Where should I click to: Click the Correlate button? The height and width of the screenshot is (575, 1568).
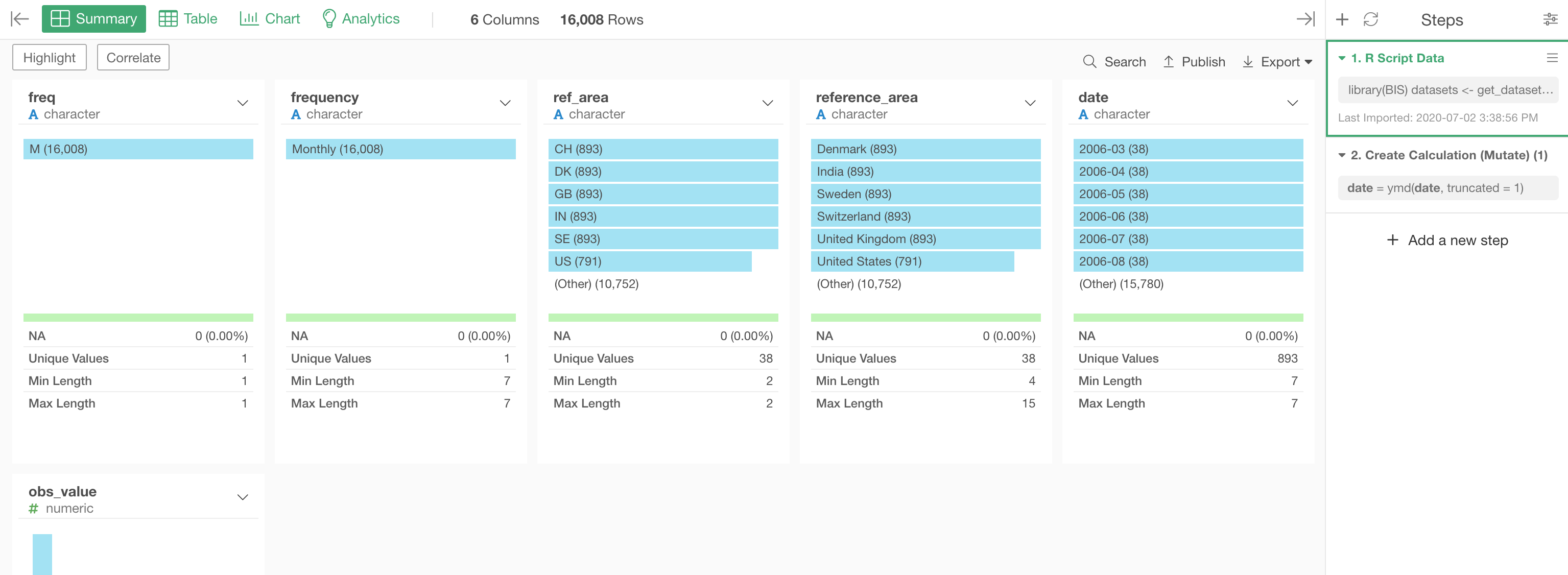[133, 57]
